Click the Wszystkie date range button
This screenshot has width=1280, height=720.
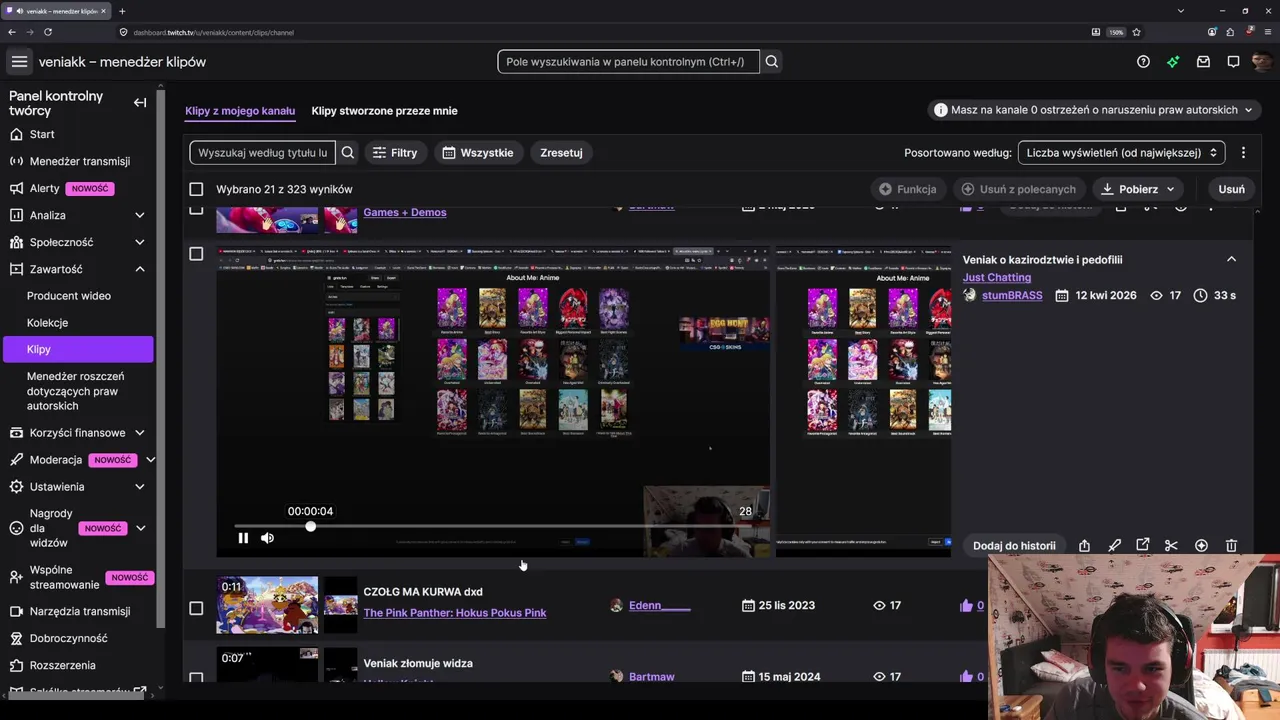(478, 153)
